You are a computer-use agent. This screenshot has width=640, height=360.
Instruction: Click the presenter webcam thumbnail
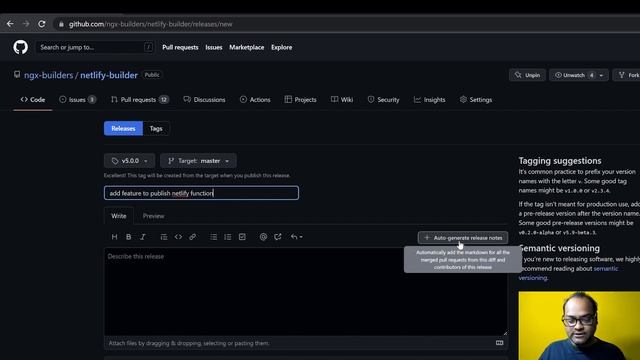point(579,326)
